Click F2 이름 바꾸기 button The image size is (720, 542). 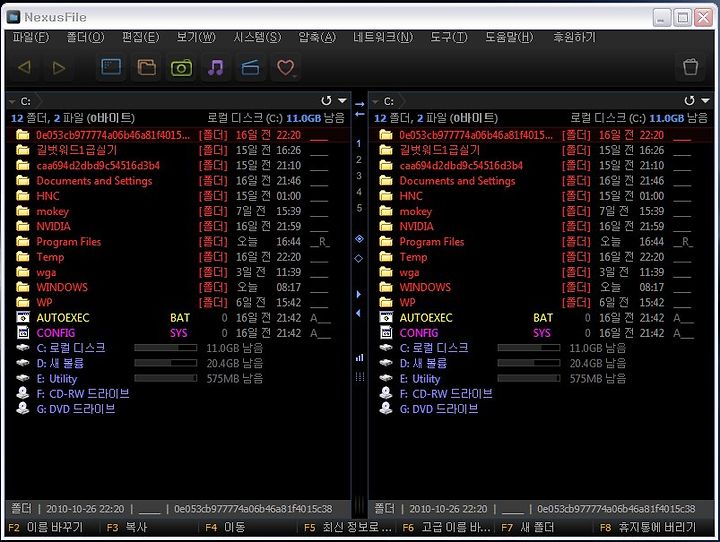(x=46, y=527)
